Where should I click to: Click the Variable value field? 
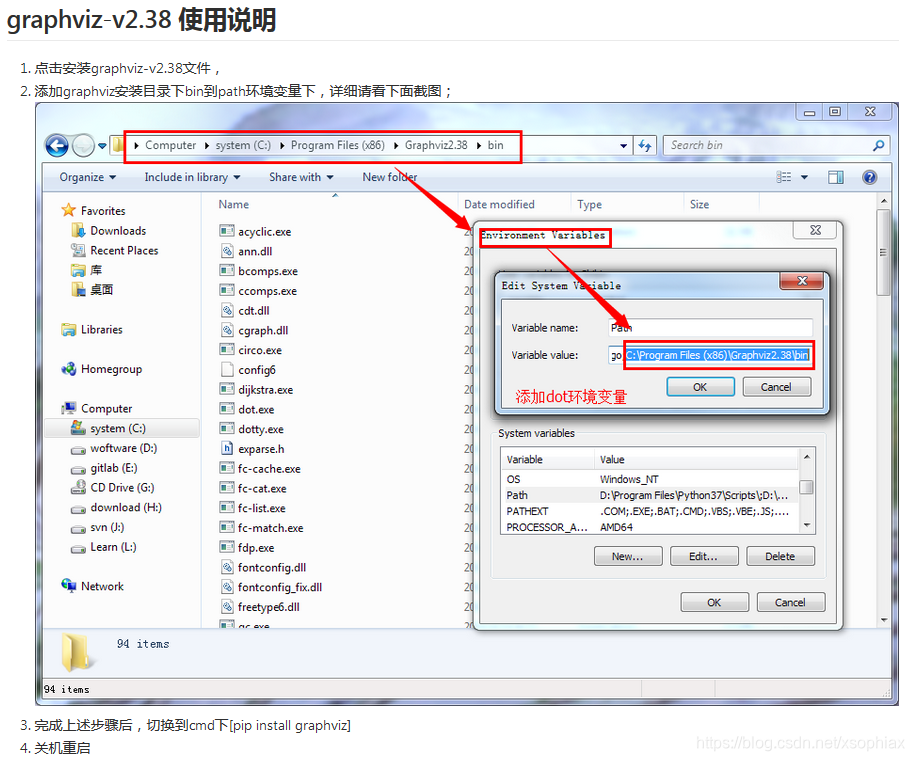(x=710, y=355)
